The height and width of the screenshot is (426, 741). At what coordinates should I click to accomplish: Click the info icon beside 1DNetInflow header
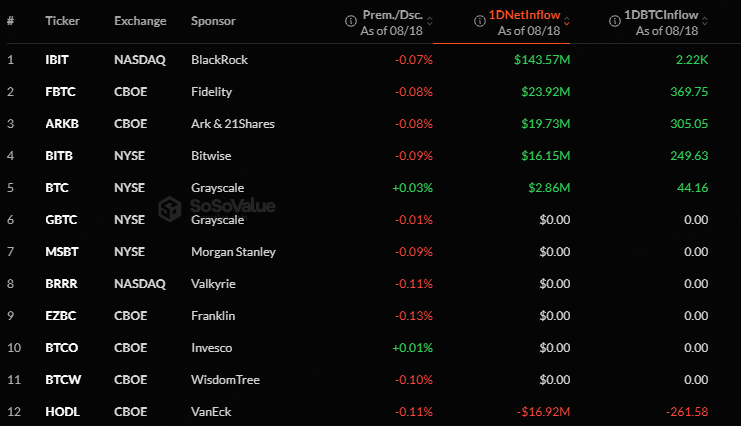pyautogui.click(x=480, y=21)
